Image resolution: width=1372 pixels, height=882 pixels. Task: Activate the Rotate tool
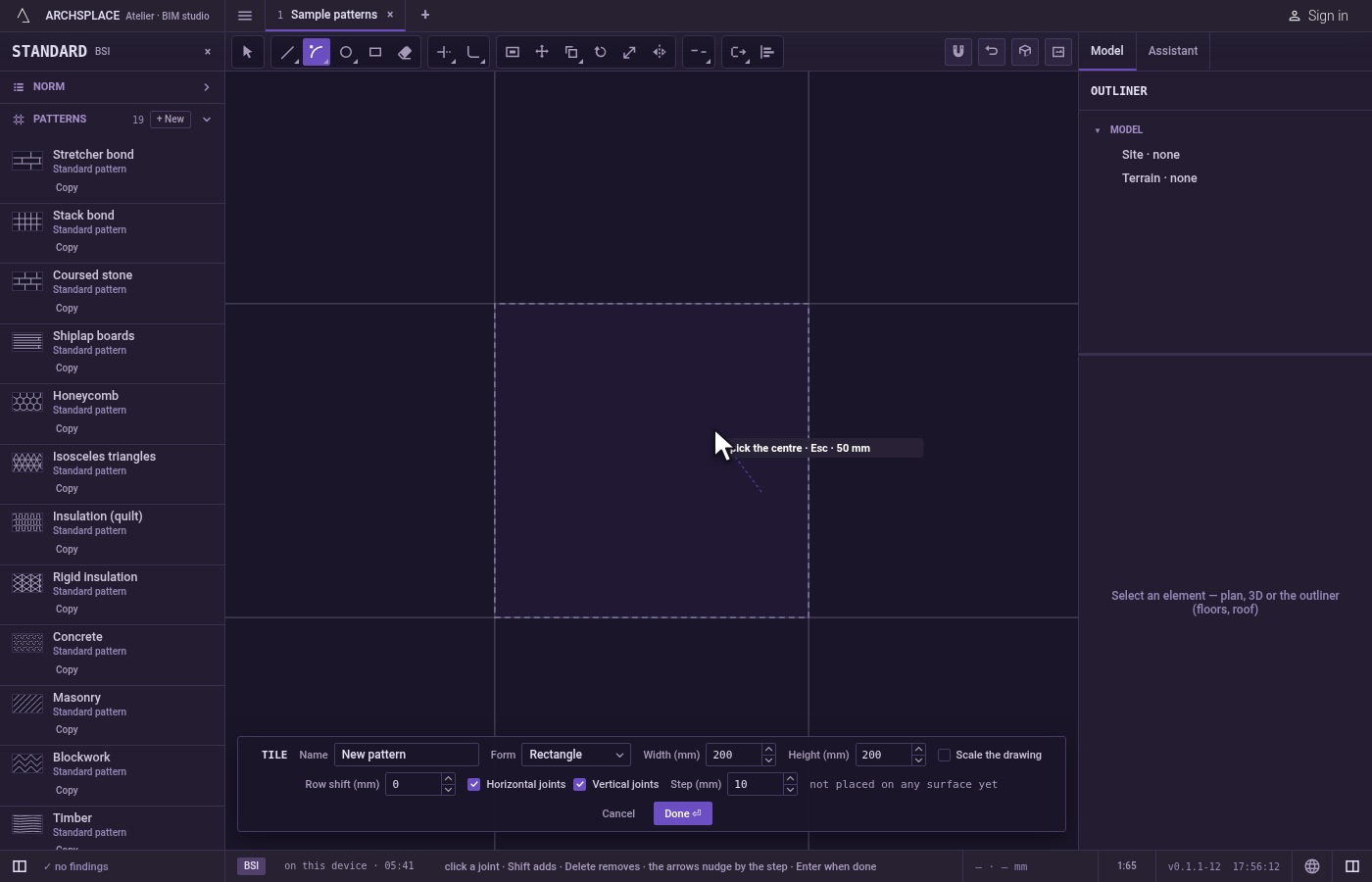click(x=601, y=52)
